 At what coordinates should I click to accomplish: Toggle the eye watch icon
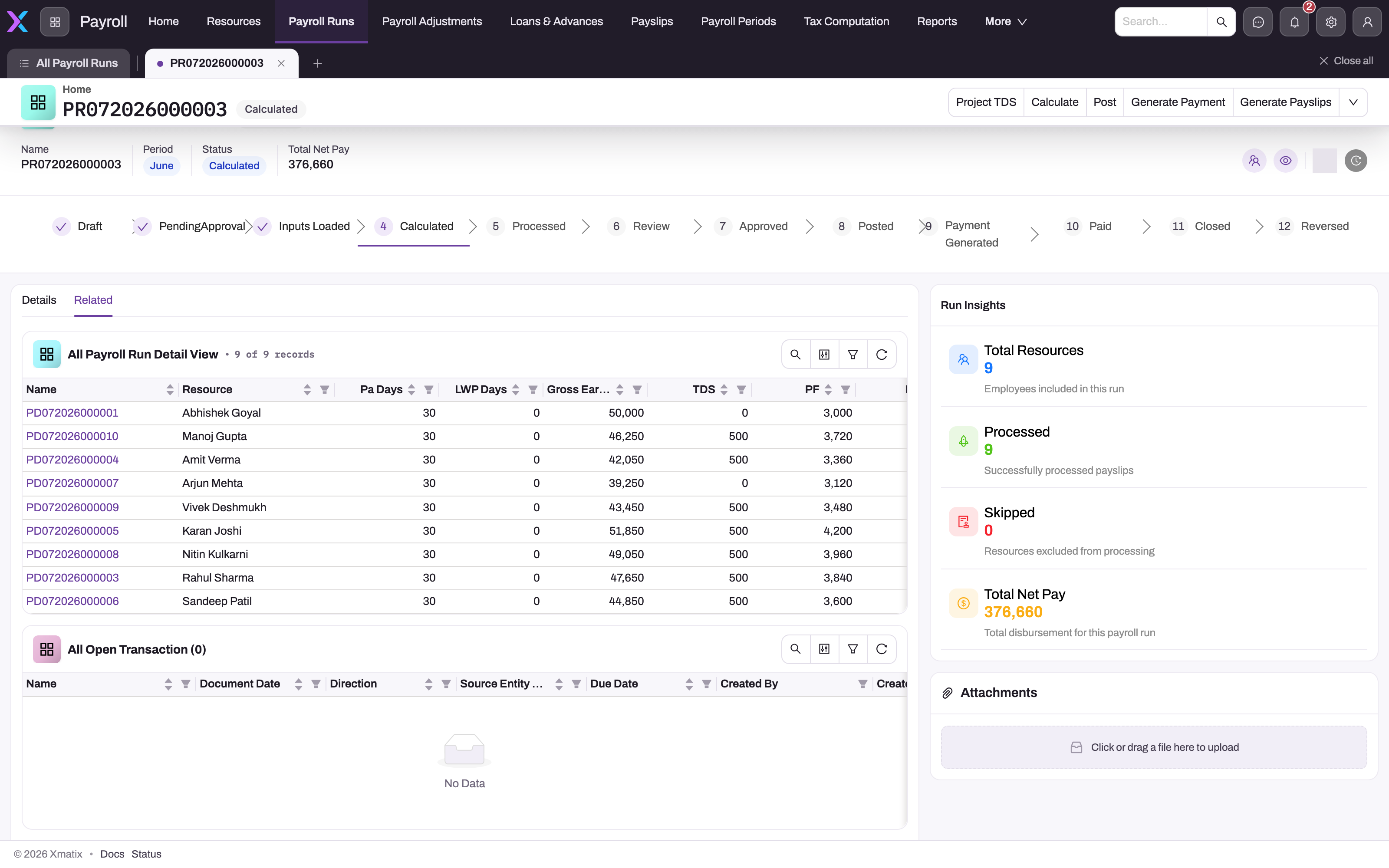pos(1286,161)
